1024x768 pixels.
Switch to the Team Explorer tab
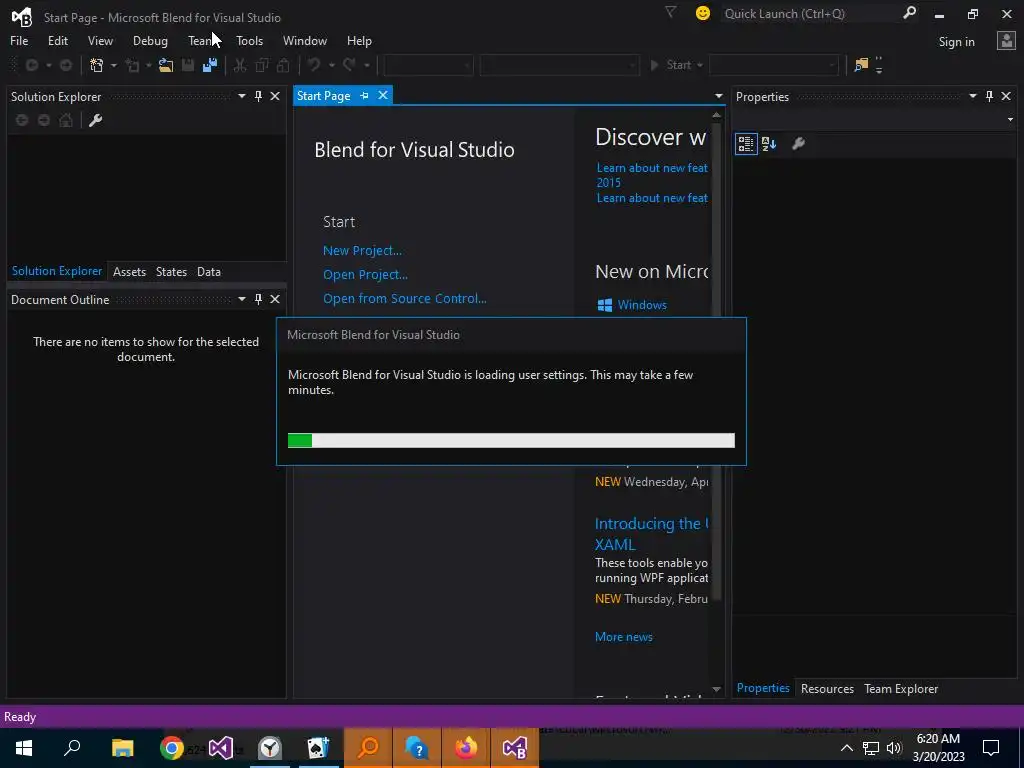[901, 689]
